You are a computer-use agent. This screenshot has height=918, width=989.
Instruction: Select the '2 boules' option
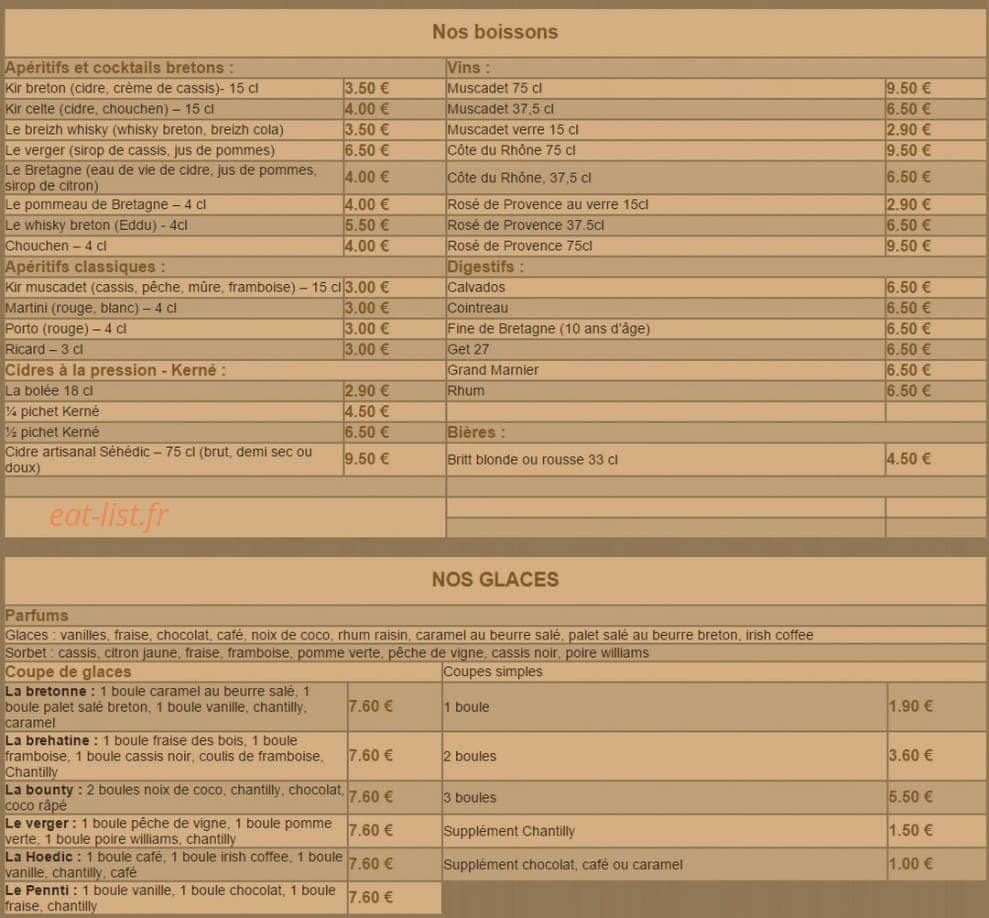(x=470, y=756)
